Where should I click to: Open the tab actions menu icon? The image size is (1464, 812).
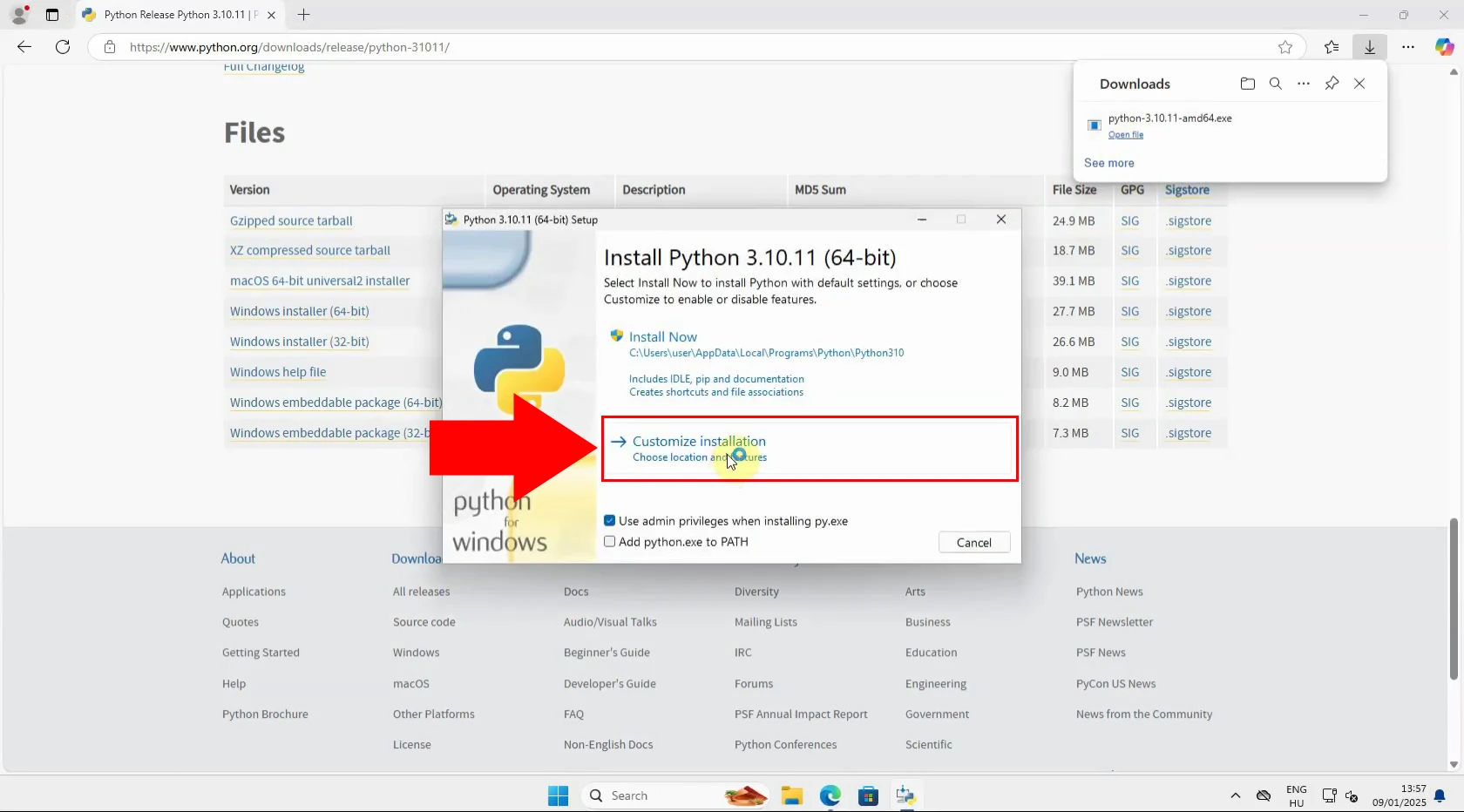52,15
